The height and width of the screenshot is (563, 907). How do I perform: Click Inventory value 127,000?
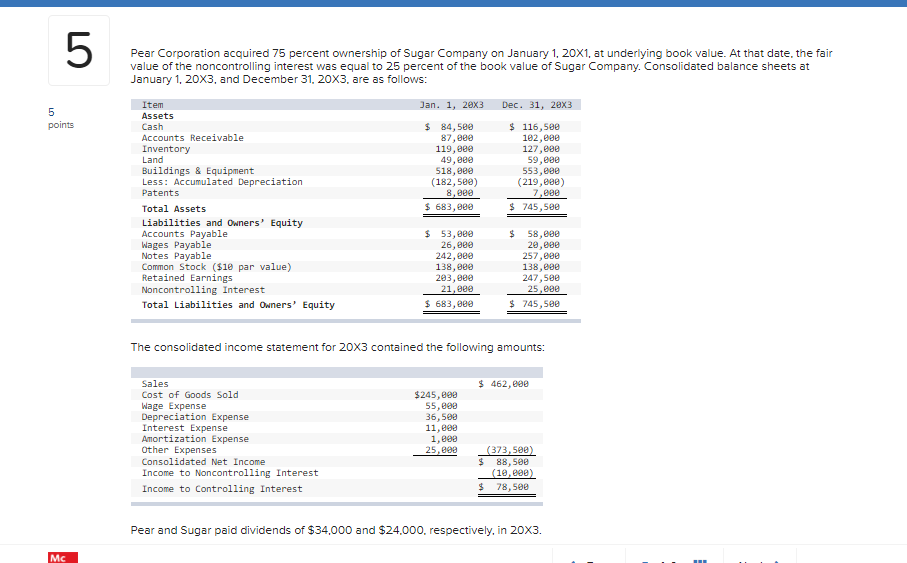point(541,149)
